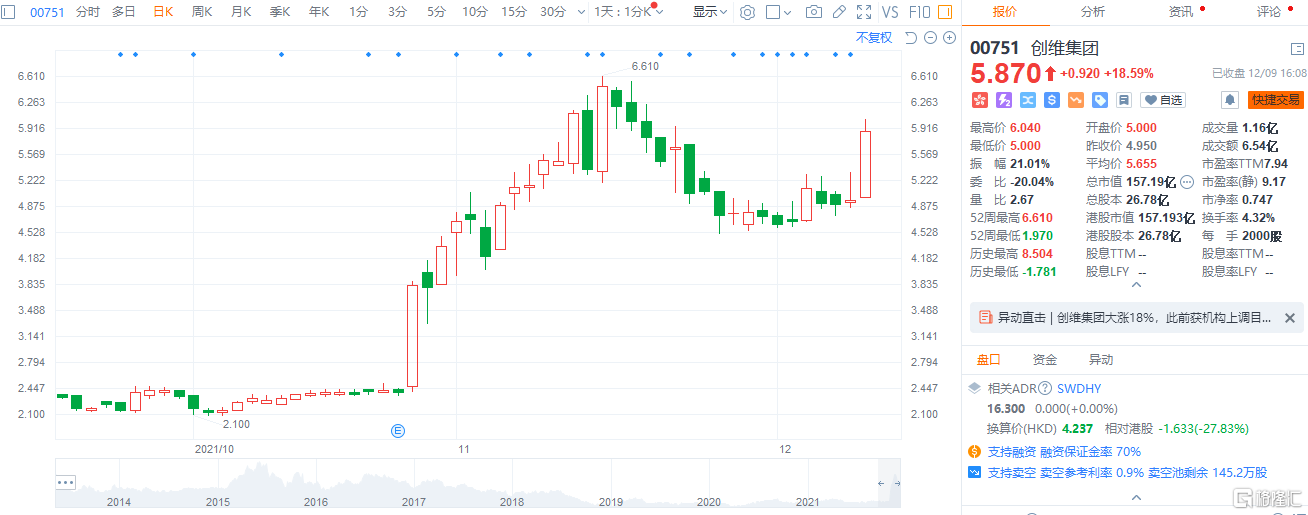
Task: Switch to 盘口 order book tab
Action: [x=989, y=359]
